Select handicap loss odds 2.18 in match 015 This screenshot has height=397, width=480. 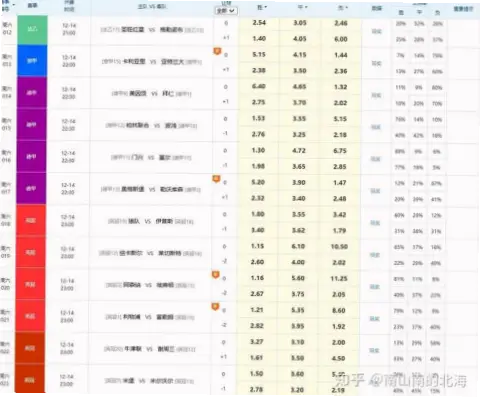pos(340,135)
